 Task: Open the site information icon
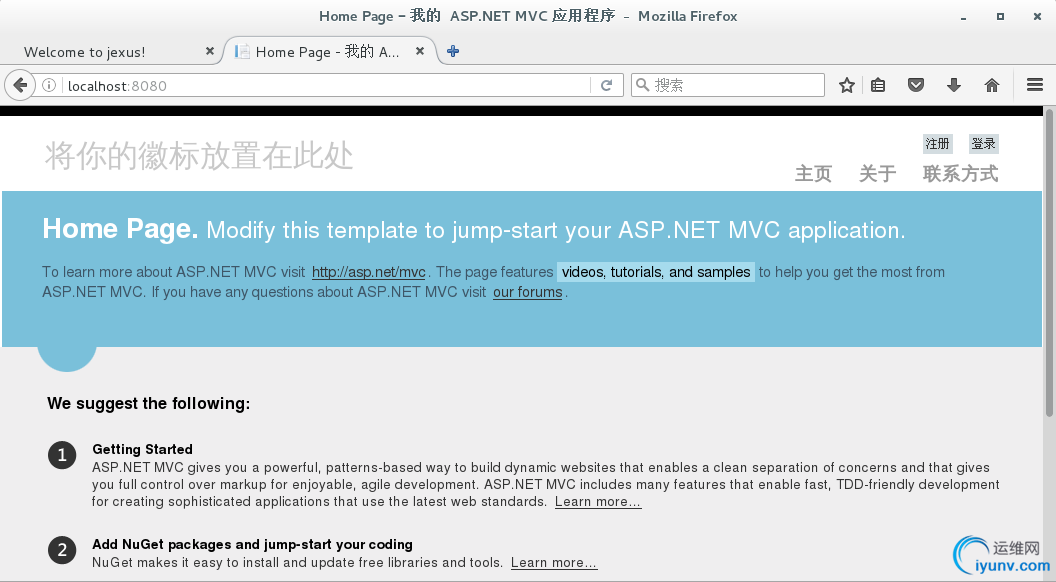point(48,86)
